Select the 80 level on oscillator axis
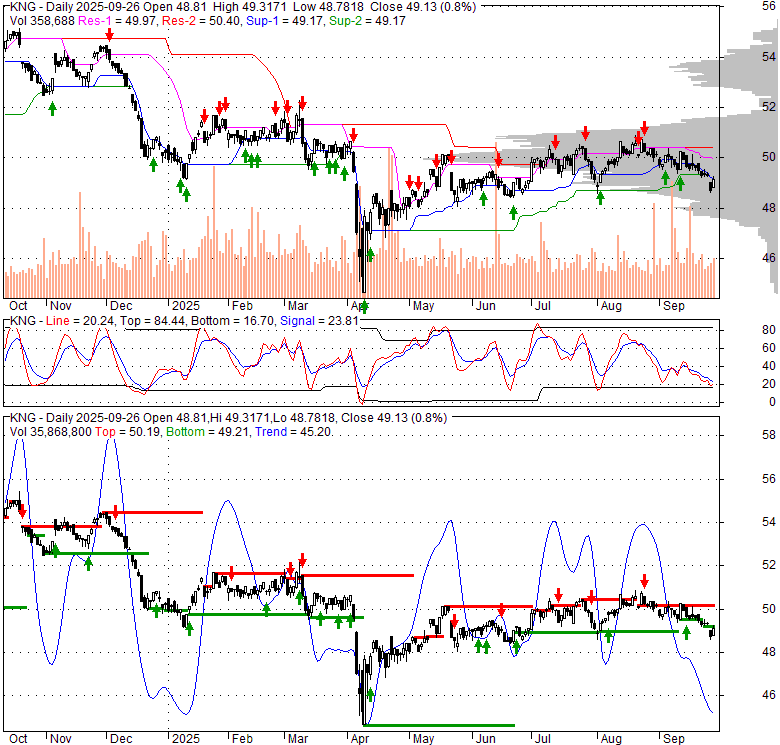 click(769, 330)
